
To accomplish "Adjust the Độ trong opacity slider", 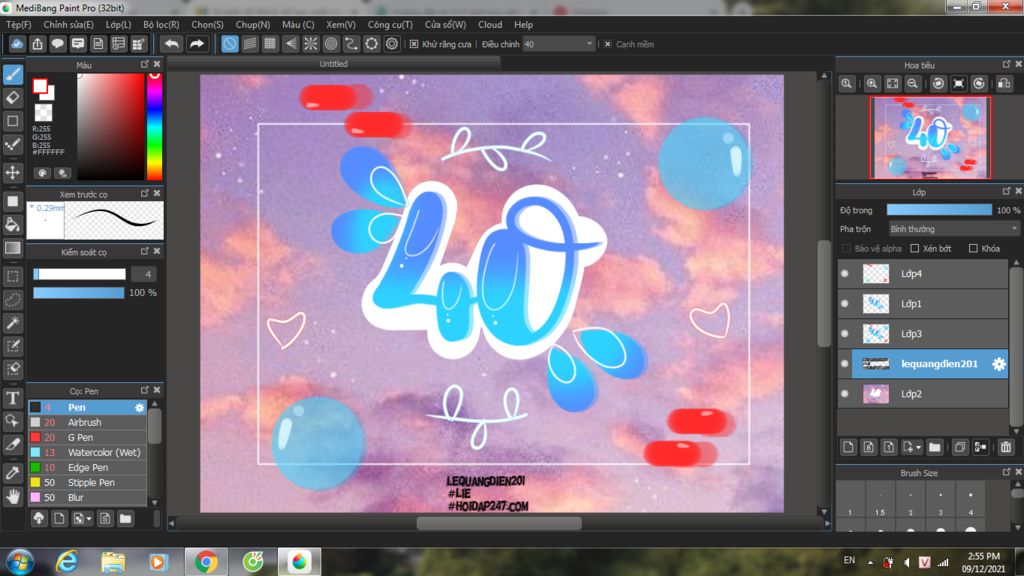I will coord(939,210).
